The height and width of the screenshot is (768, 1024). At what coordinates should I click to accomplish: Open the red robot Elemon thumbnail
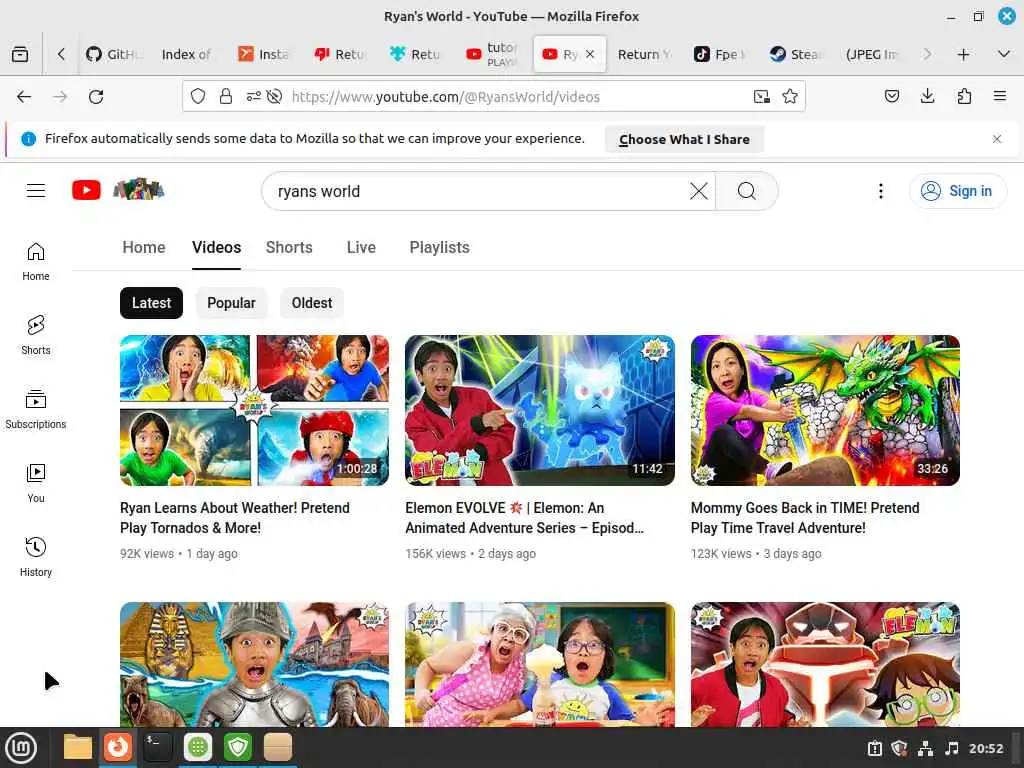pos(825,664)
